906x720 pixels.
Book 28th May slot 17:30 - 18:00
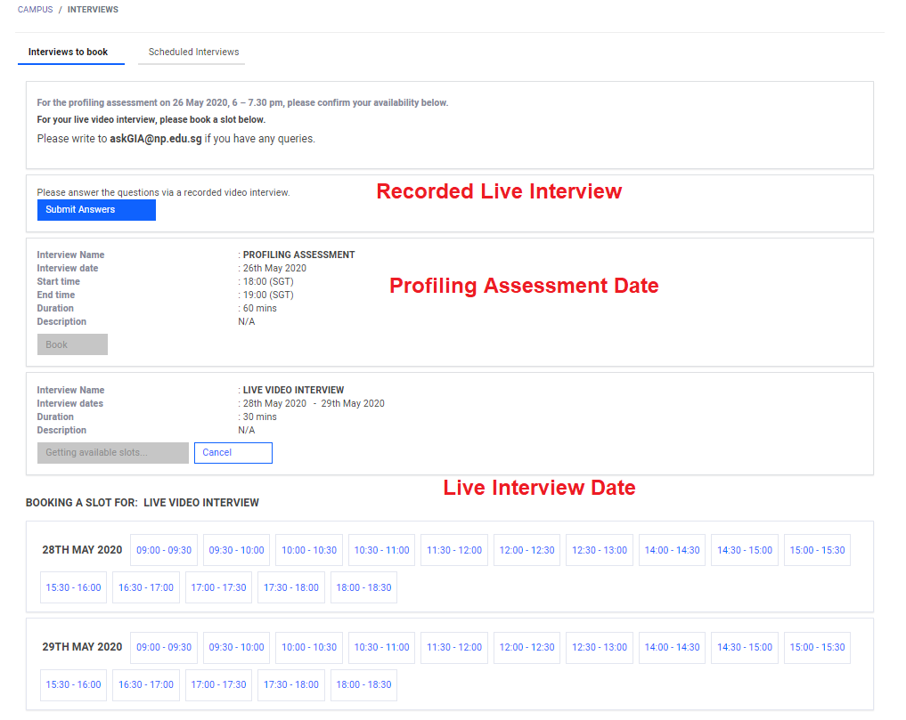(291, 587)
